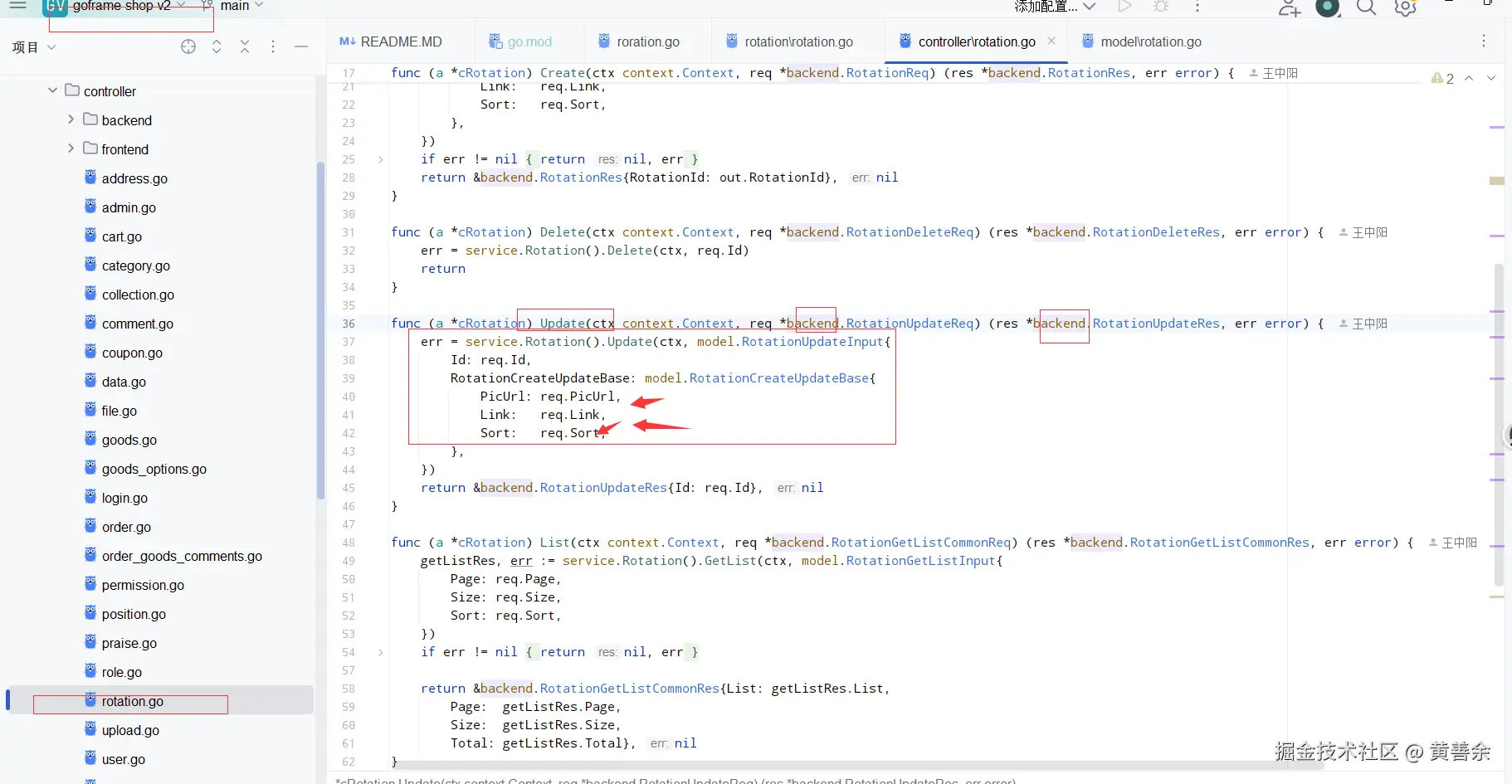Open file.go in the project tree
Screen dimensions: 1512x784
[x=119, y=411]
